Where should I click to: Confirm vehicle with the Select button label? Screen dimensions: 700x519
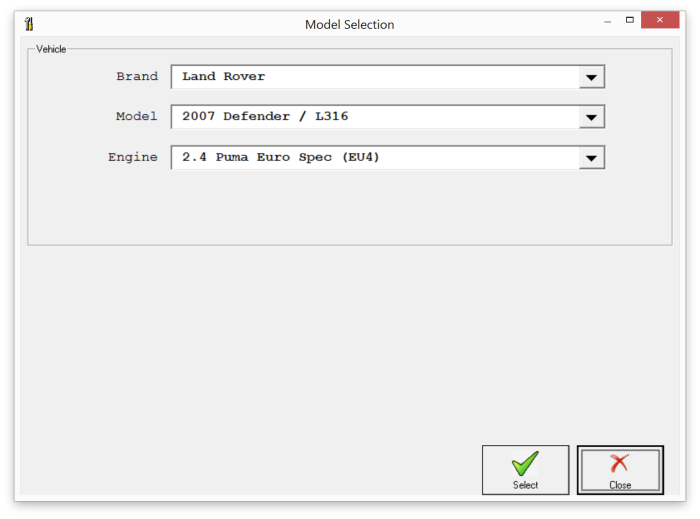(525, 485)
